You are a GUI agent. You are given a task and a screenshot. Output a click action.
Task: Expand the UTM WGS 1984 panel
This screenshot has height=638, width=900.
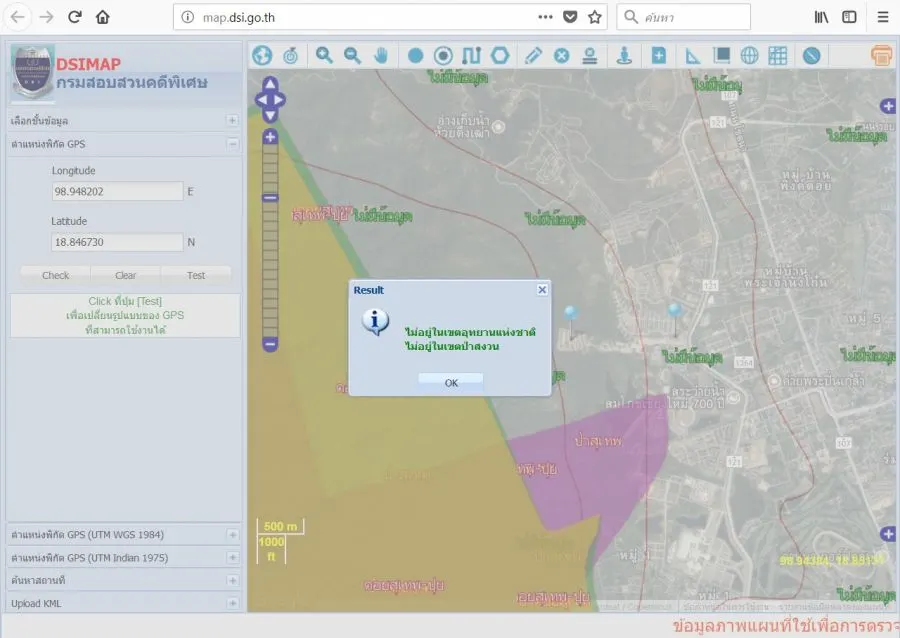point(232,535)
